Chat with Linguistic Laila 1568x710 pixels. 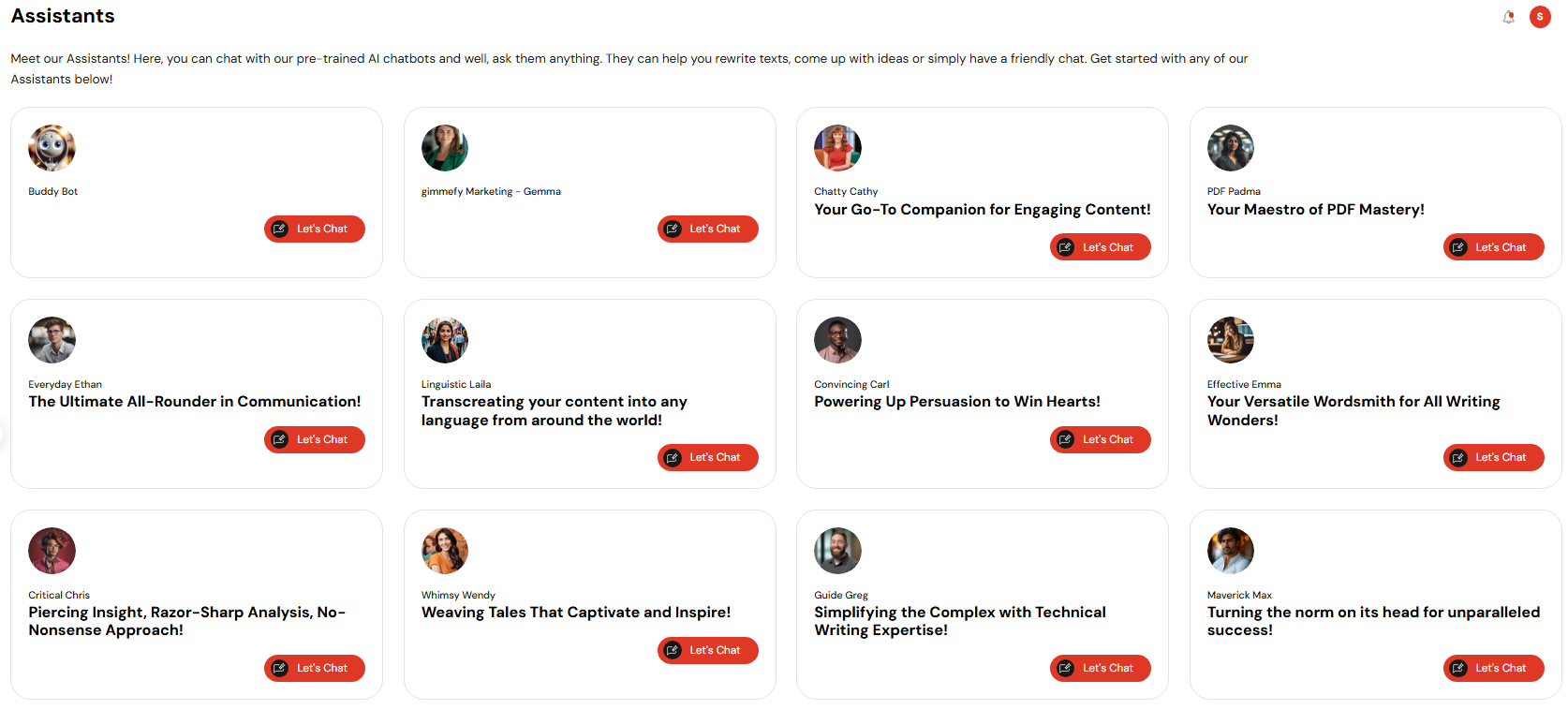tap(708, 457)
